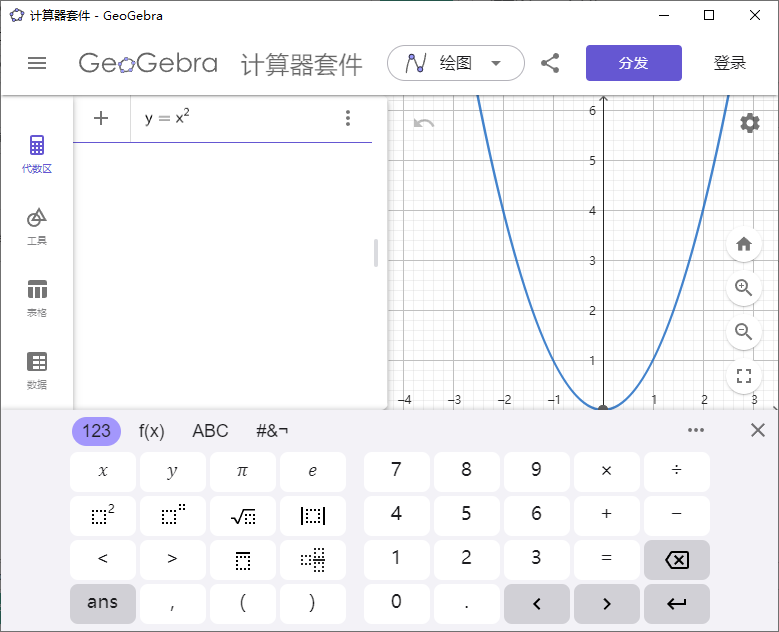Switch keyboard to 123 tab
The image size is (779, 632).
point(96,431)
